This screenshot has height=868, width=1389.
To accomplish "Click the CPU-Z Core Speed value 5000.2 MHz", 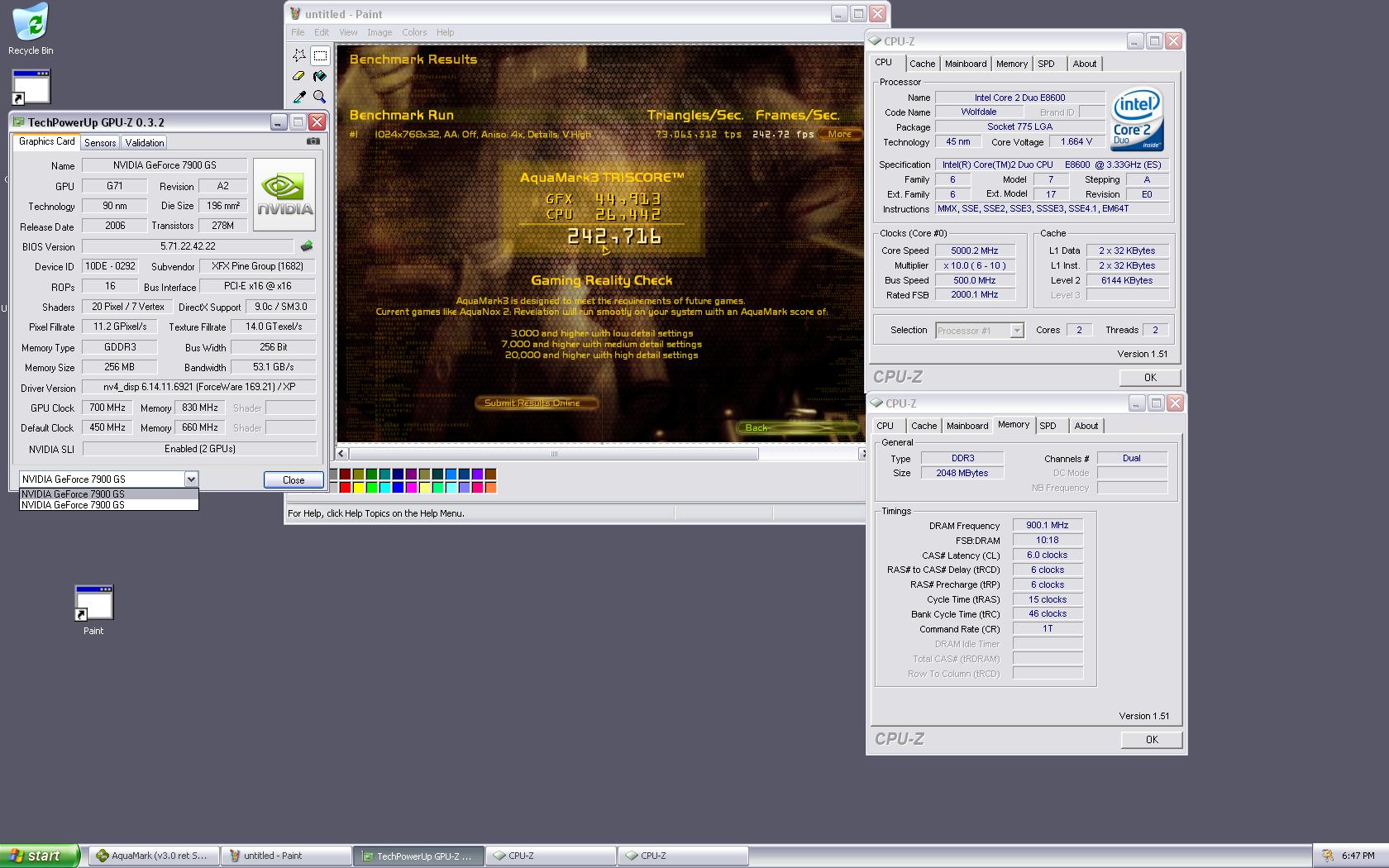I will click(974, 250).
